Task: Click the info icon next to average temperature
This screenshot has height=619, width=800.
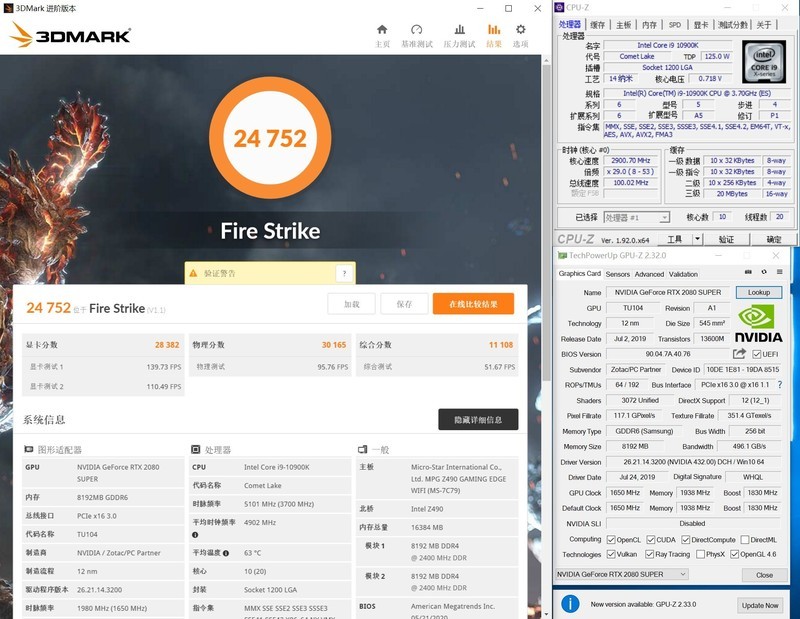Action: (x=226, y=553)
